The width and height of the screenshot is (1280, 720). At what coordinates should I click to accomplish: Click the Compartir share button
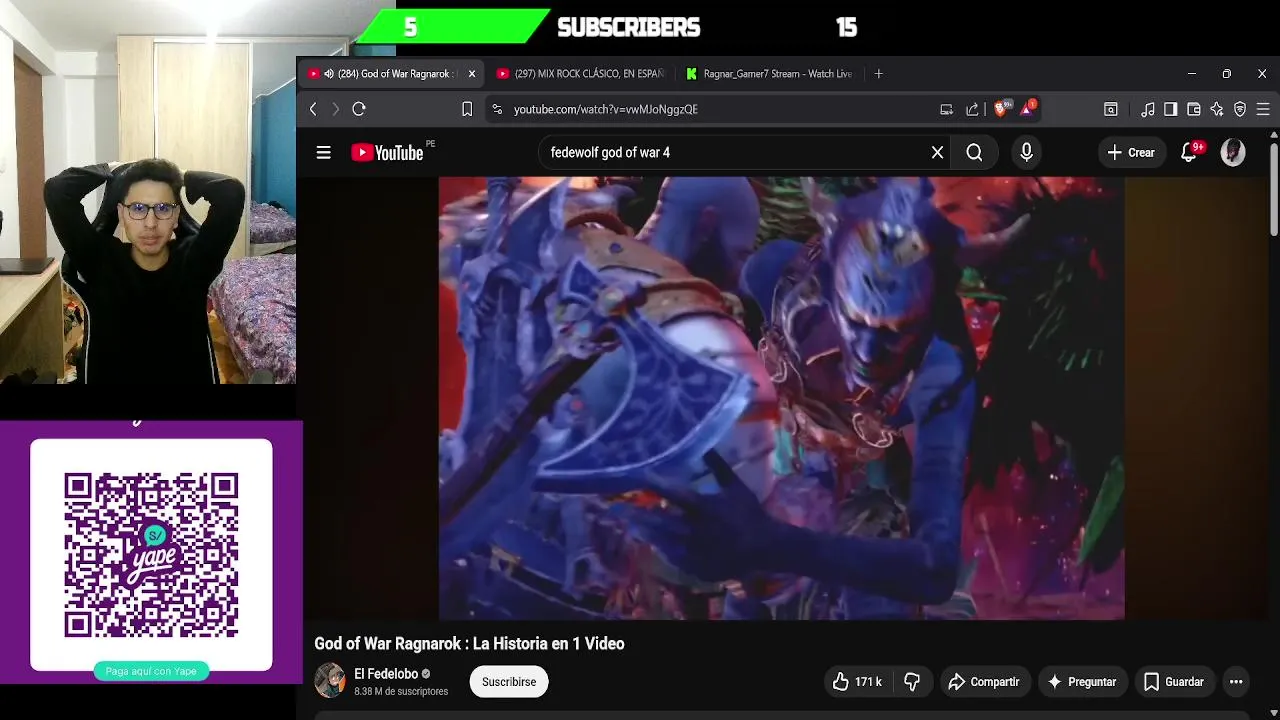(984, 682)
